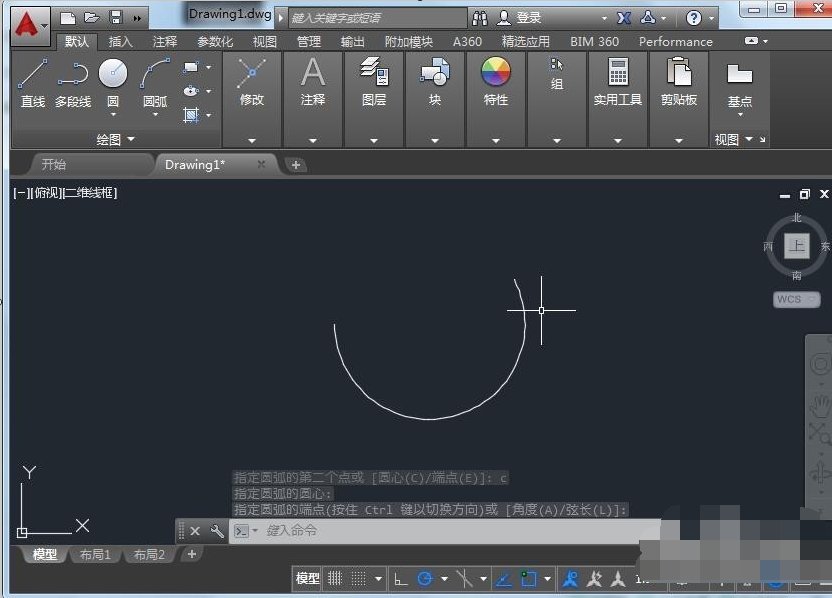The image size is (832, 598).
Task: Expand the Draw (绘图) panel
Action: coord(116,139)
